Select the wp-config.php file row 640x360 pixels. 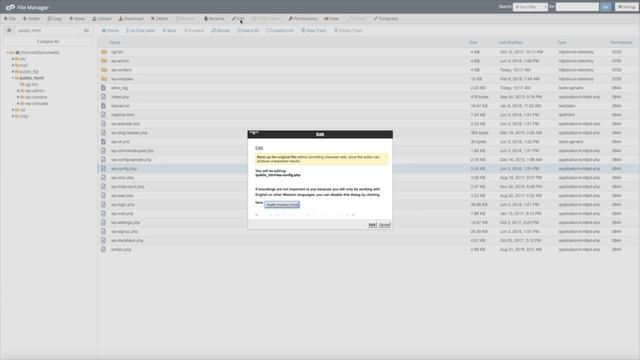pos(369,169)
